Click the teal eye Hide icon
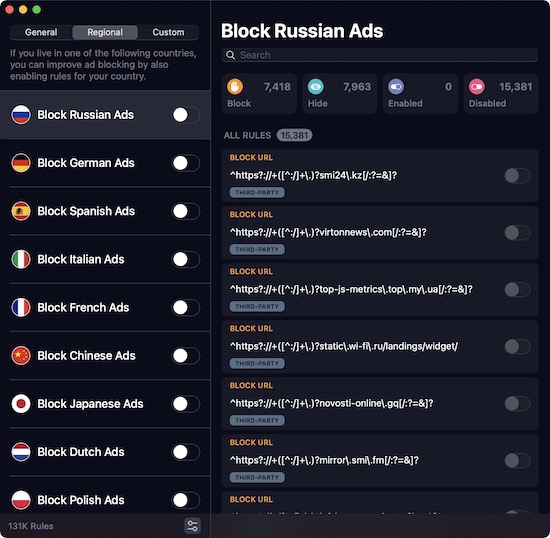This screenshot has width=550, height=538. tap(315, 87)
